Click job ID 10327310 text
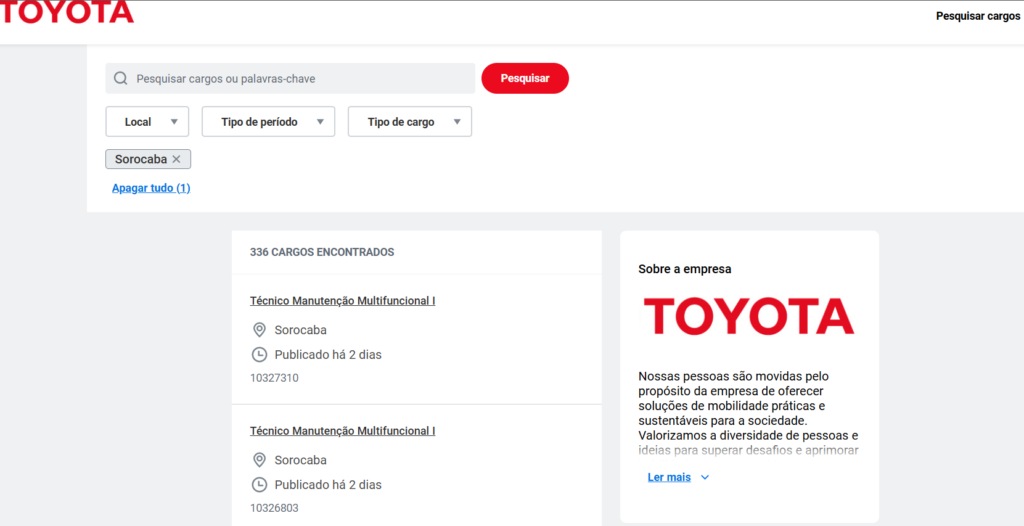 coord(274,378)
